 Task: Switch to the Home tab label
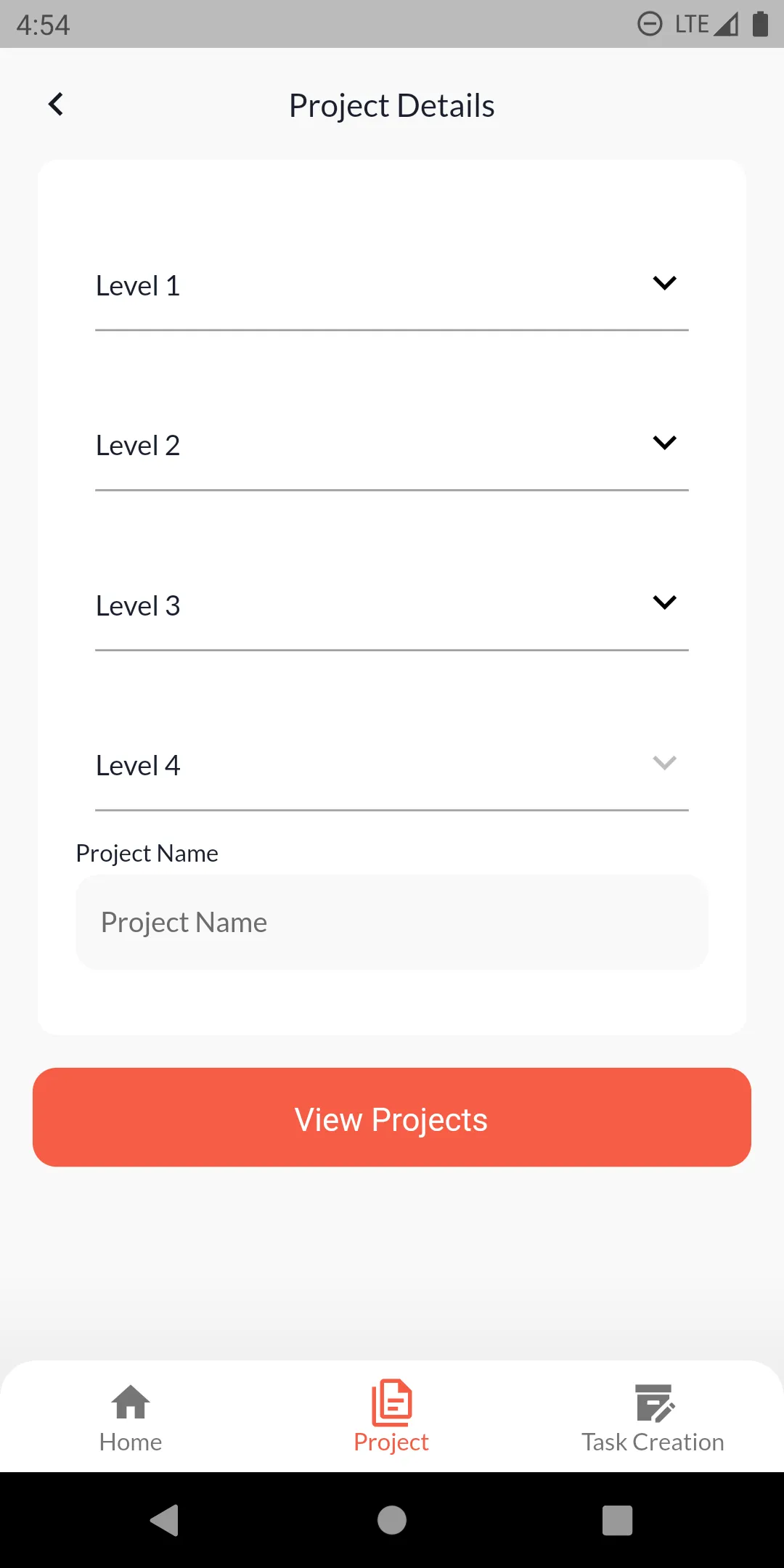(x=131, y=1442)
